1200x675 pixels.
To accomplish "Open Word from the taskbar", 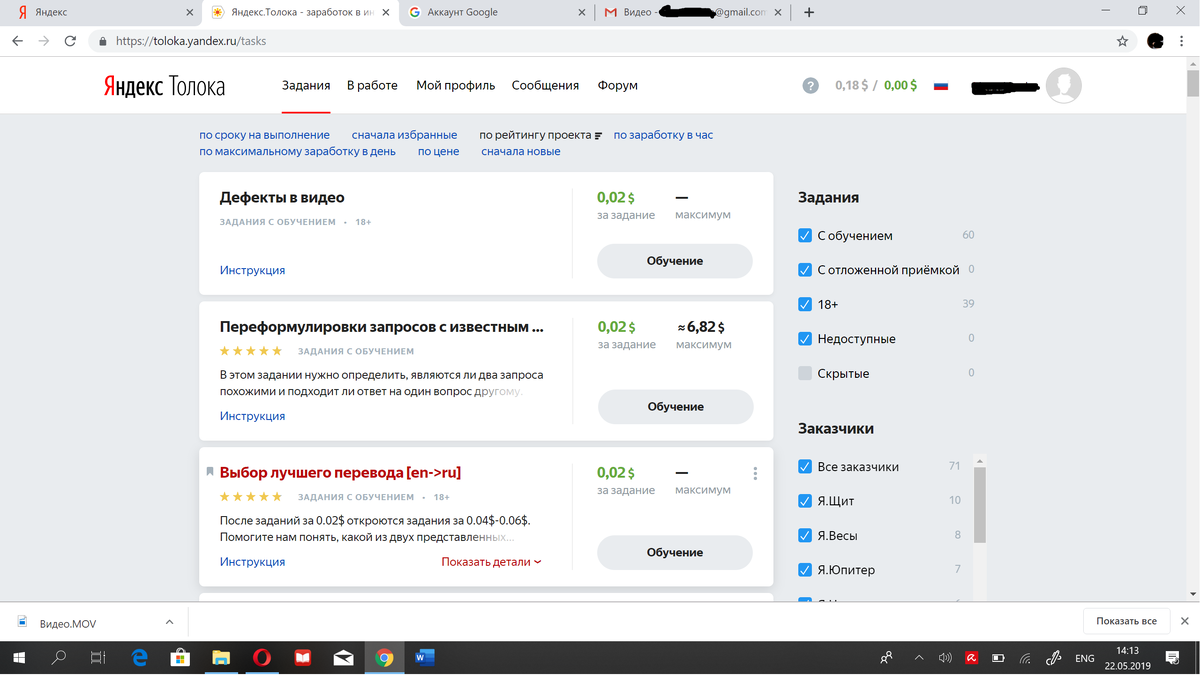I will click(424, 657).
